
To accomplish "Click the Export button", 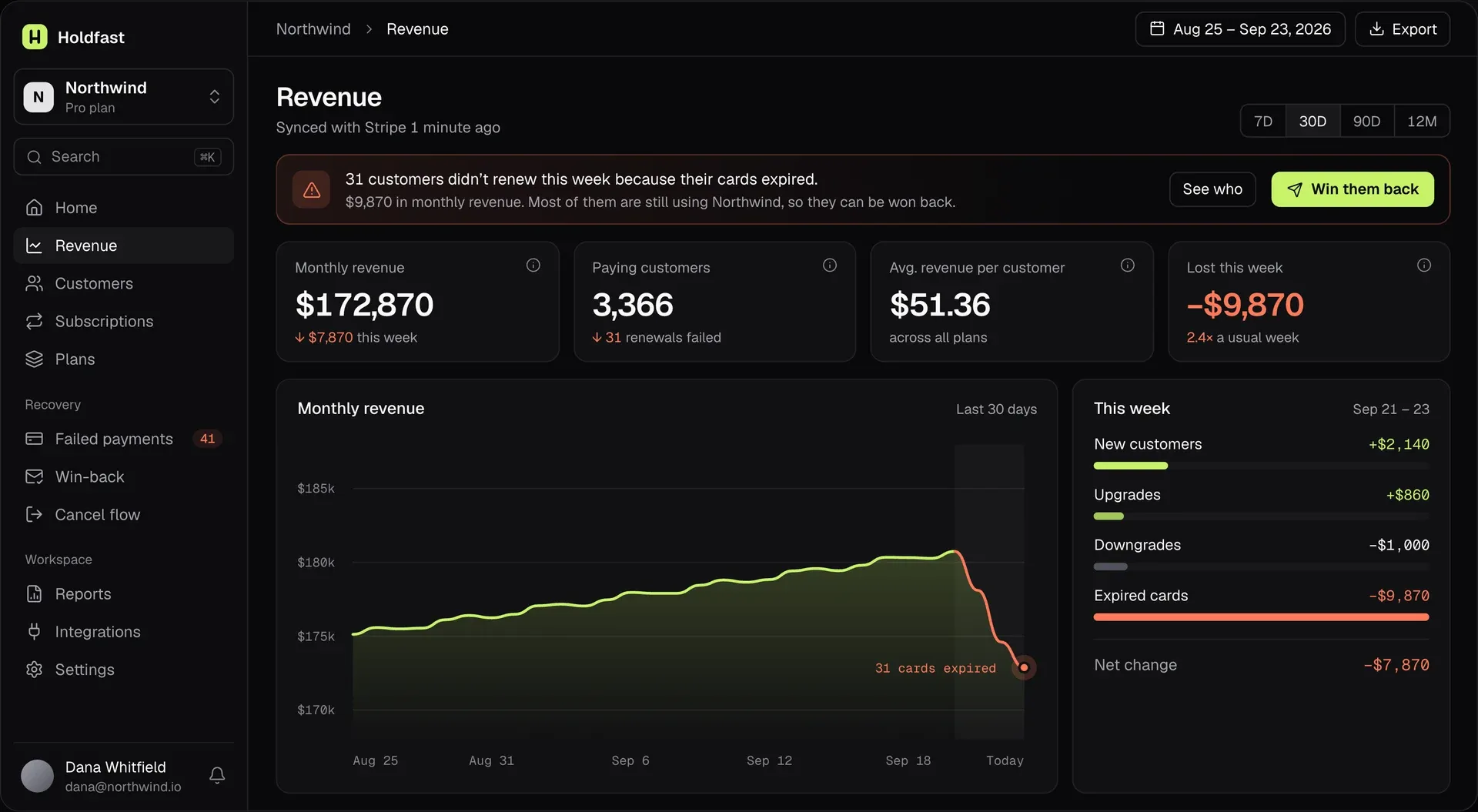I will (x=1403, y=29).
